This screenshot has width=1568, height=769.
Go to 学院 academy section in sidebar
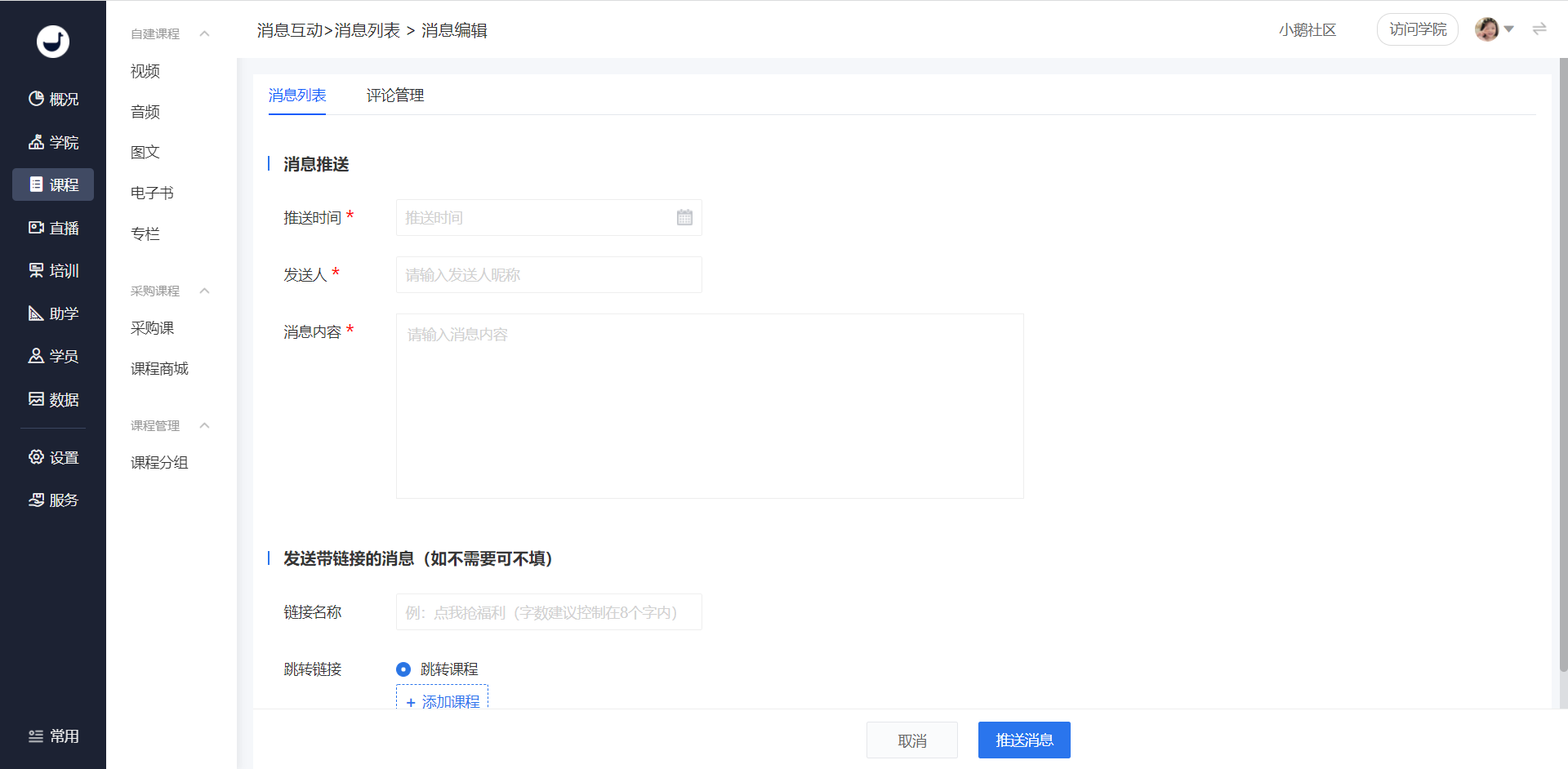point(53,142)
